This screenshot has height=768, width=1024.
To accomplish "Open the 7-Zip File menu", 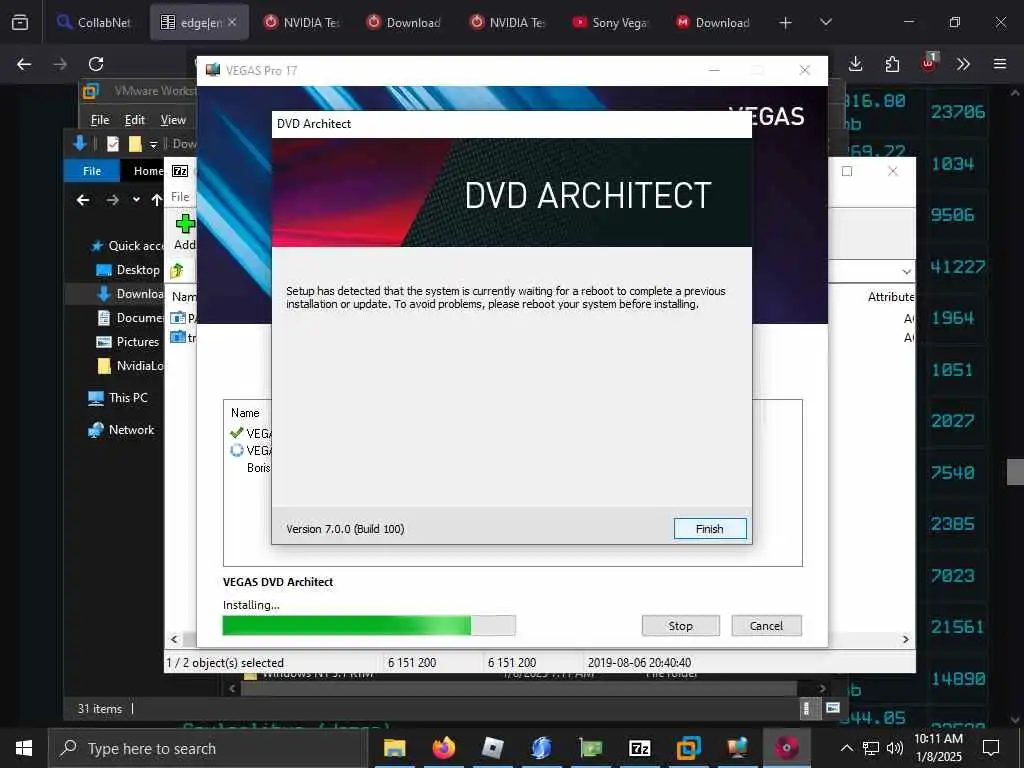I will 180,197.
